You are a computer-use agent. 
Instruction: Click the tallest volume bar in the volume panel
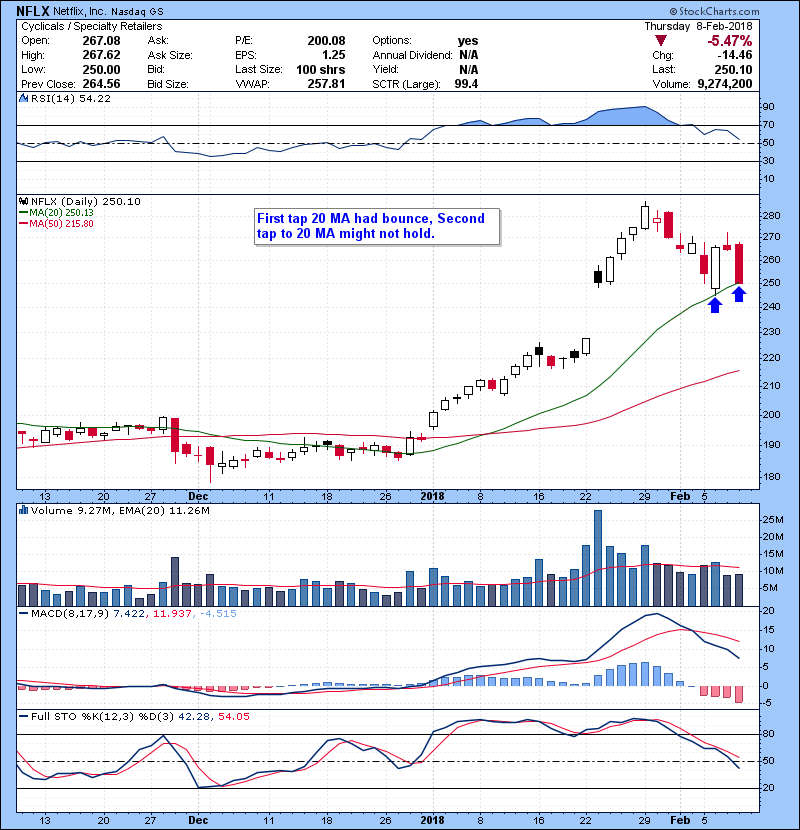pyautogui.click(x=598, y=558)
